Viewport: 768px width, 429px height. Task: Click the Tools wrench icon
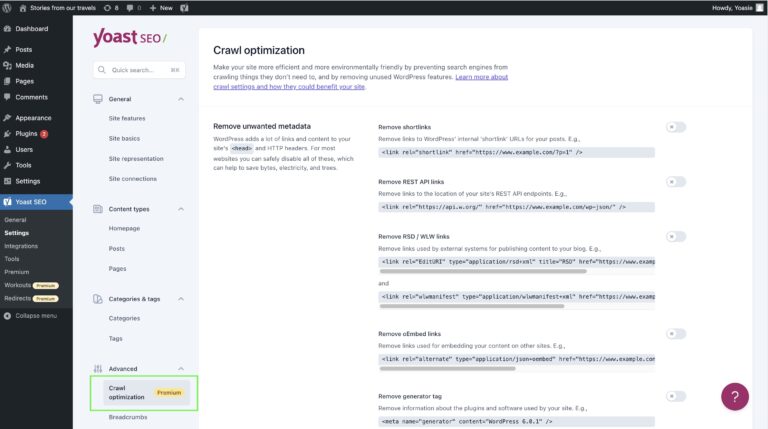7,166
